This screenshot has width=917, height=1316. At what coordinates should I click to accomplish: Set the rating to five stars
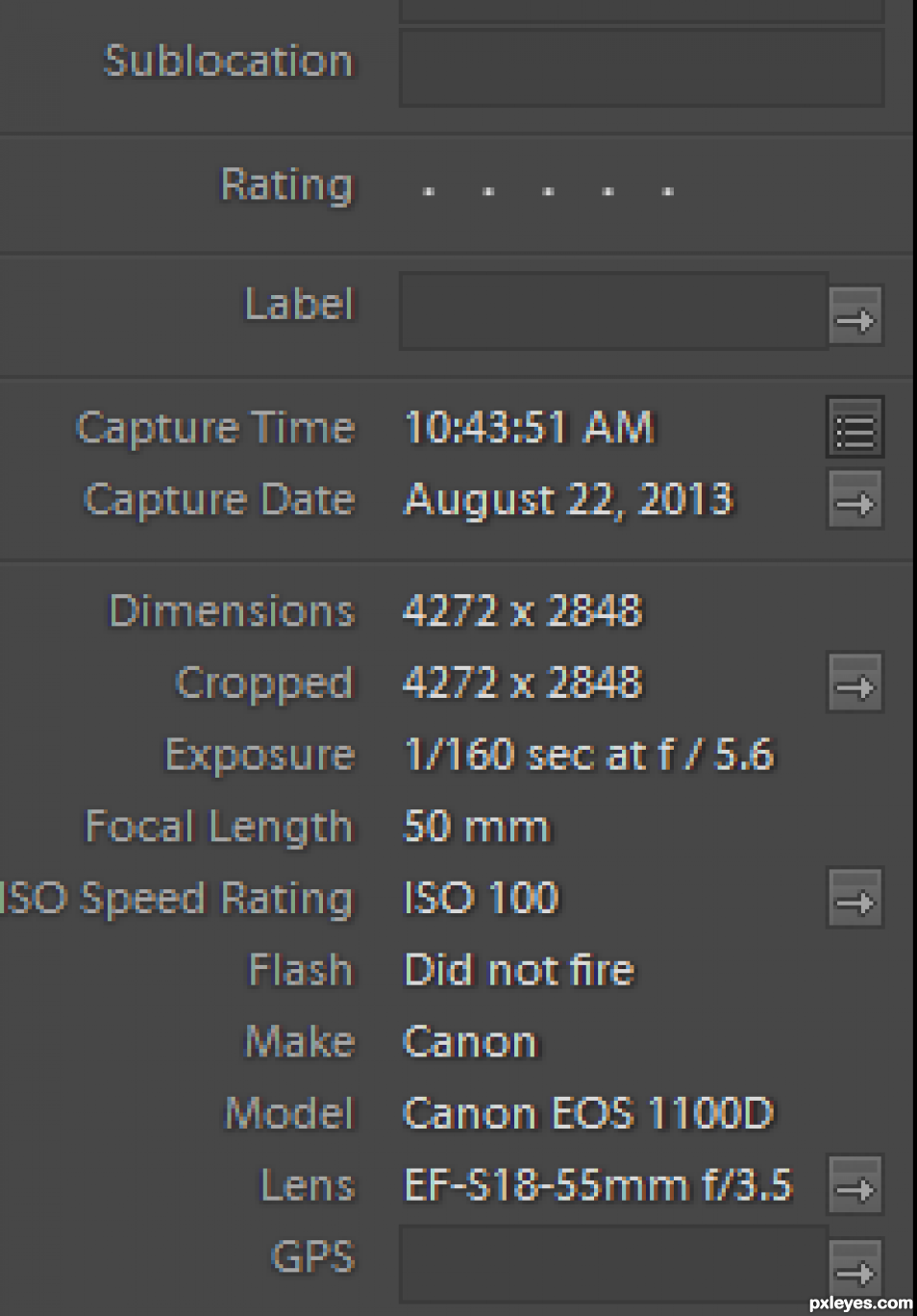667,191
